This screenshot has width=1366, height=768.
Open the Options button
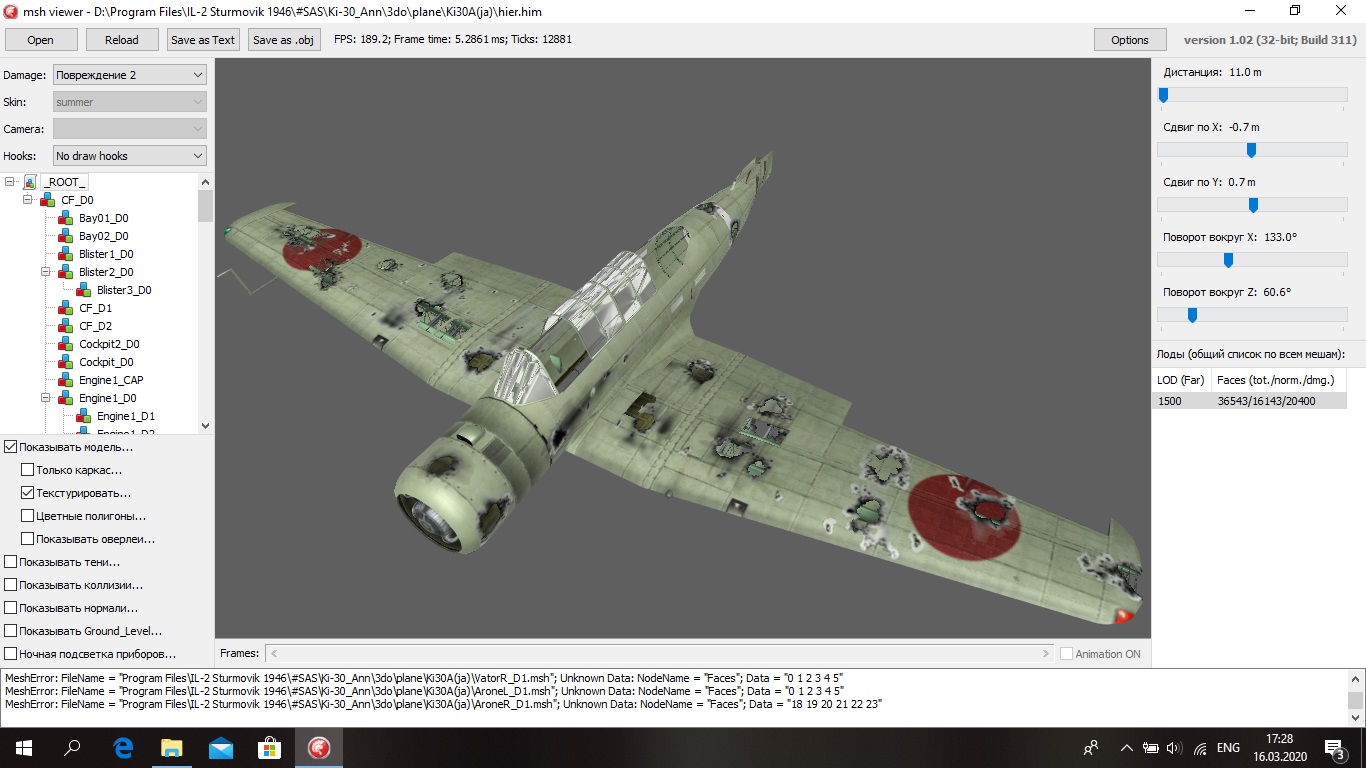[x=1130, y=40]
